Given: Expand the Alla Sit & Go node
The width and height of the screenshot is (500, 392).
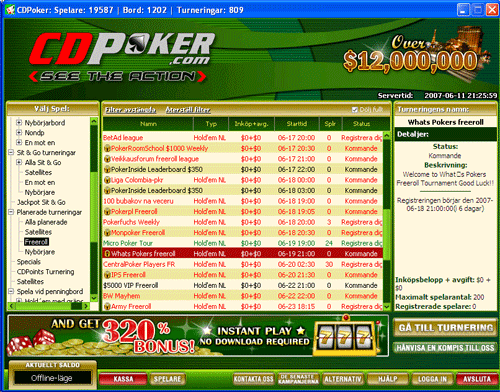Looking at the screenshot, I should [x=19, y=162].
